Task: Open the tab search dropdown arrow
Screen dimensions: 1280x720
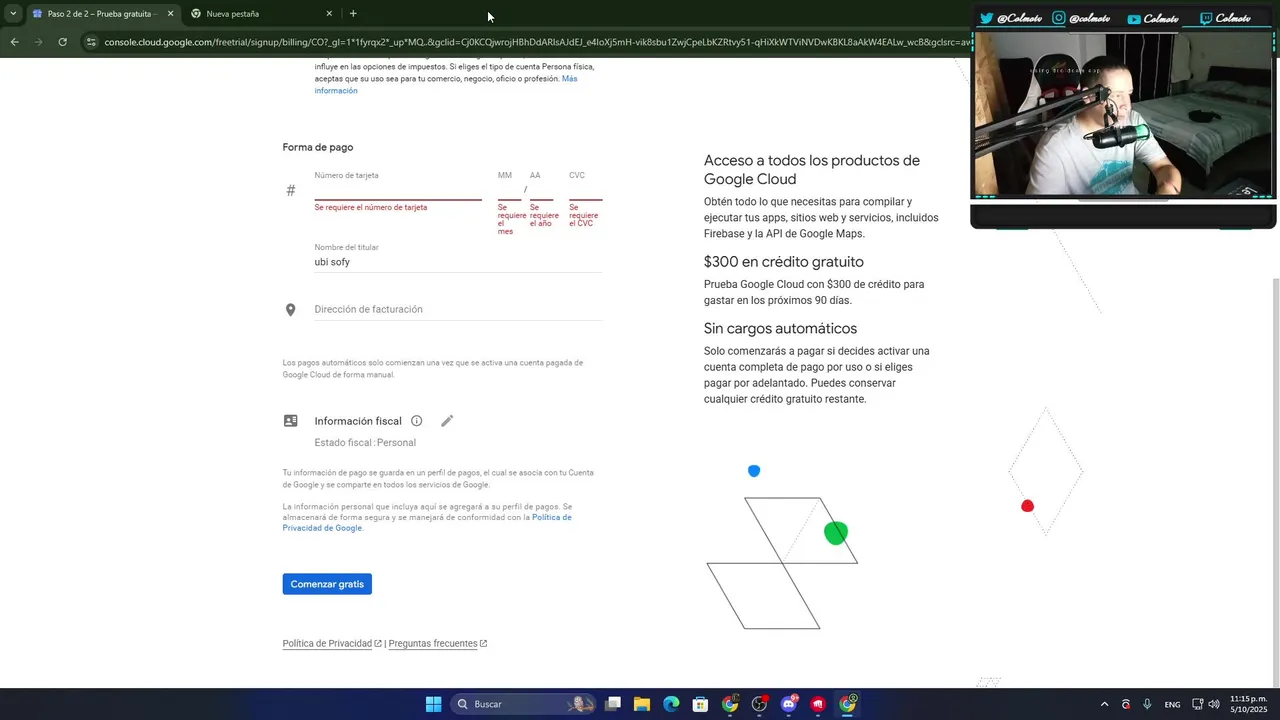Action: point(12,14)
